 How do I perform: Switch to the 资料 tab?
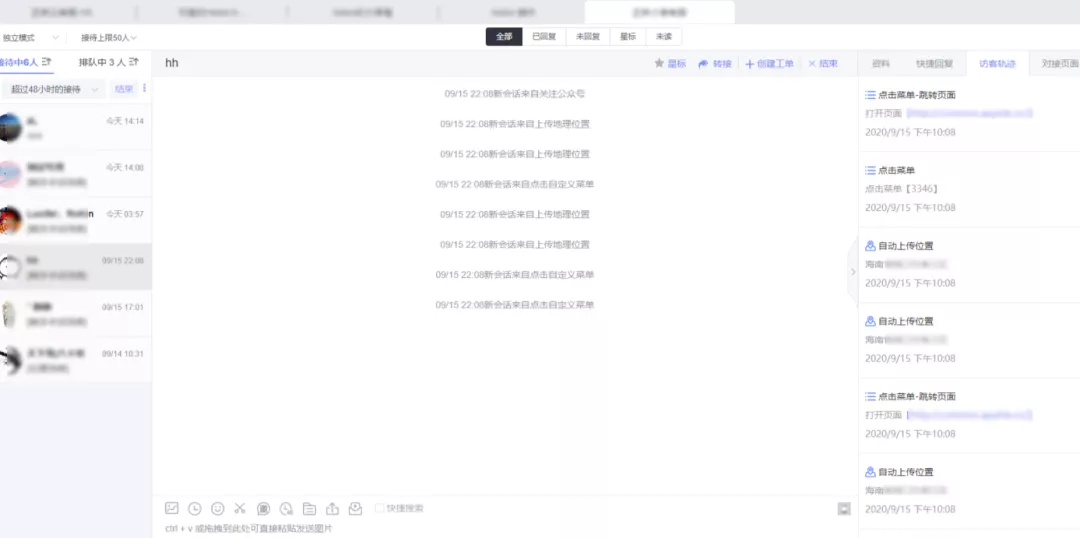880,63
